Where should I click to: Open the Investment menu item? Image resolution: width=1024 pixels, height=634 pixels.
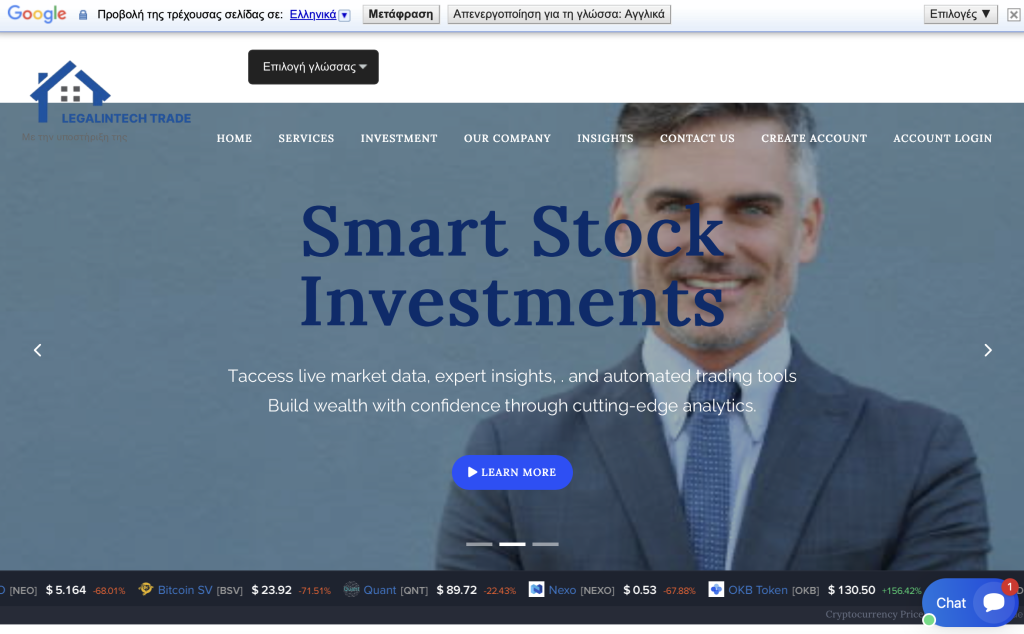399,138
